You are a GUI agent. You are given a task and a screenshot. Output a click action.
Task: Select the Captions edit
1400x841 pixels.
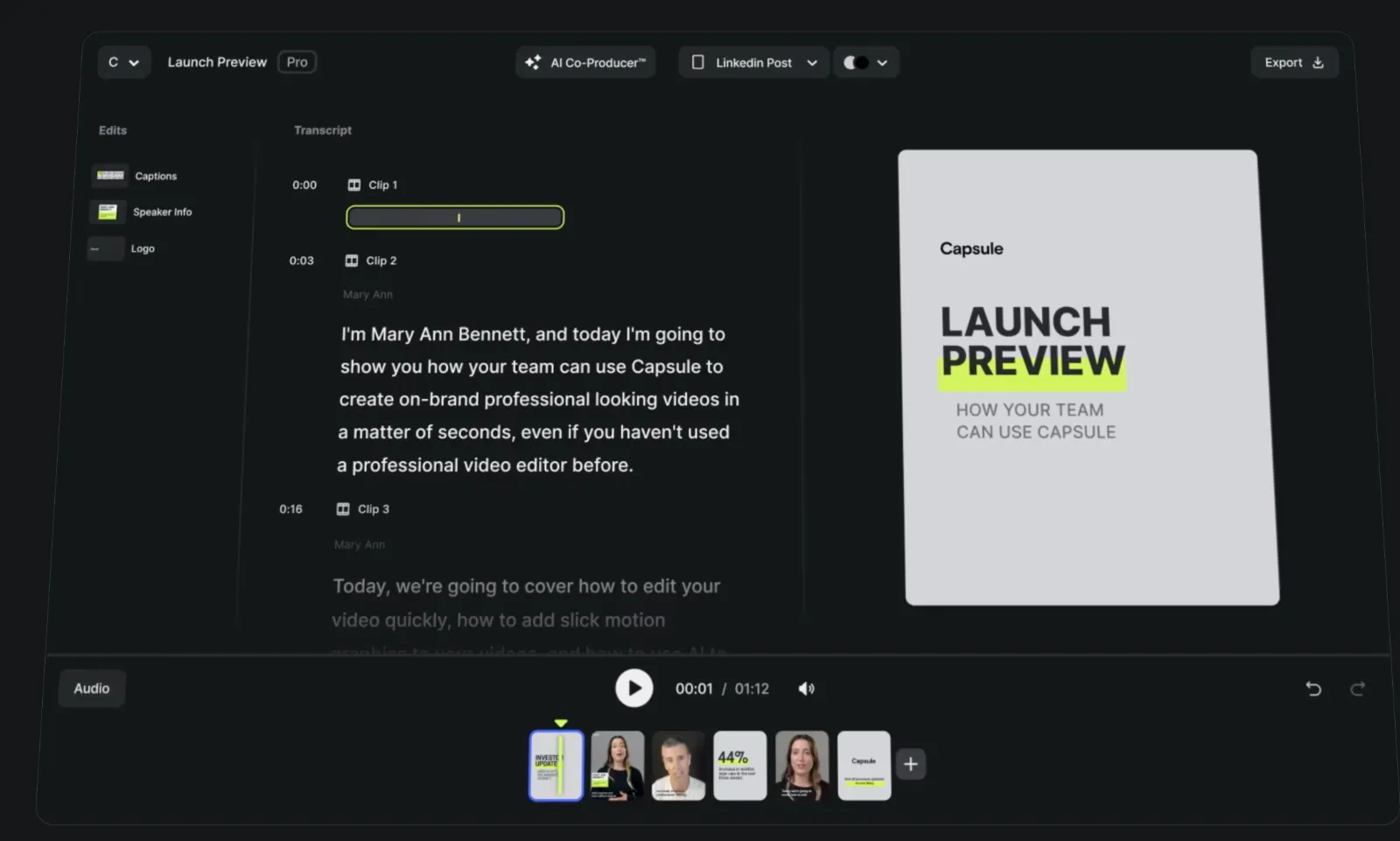136,176
